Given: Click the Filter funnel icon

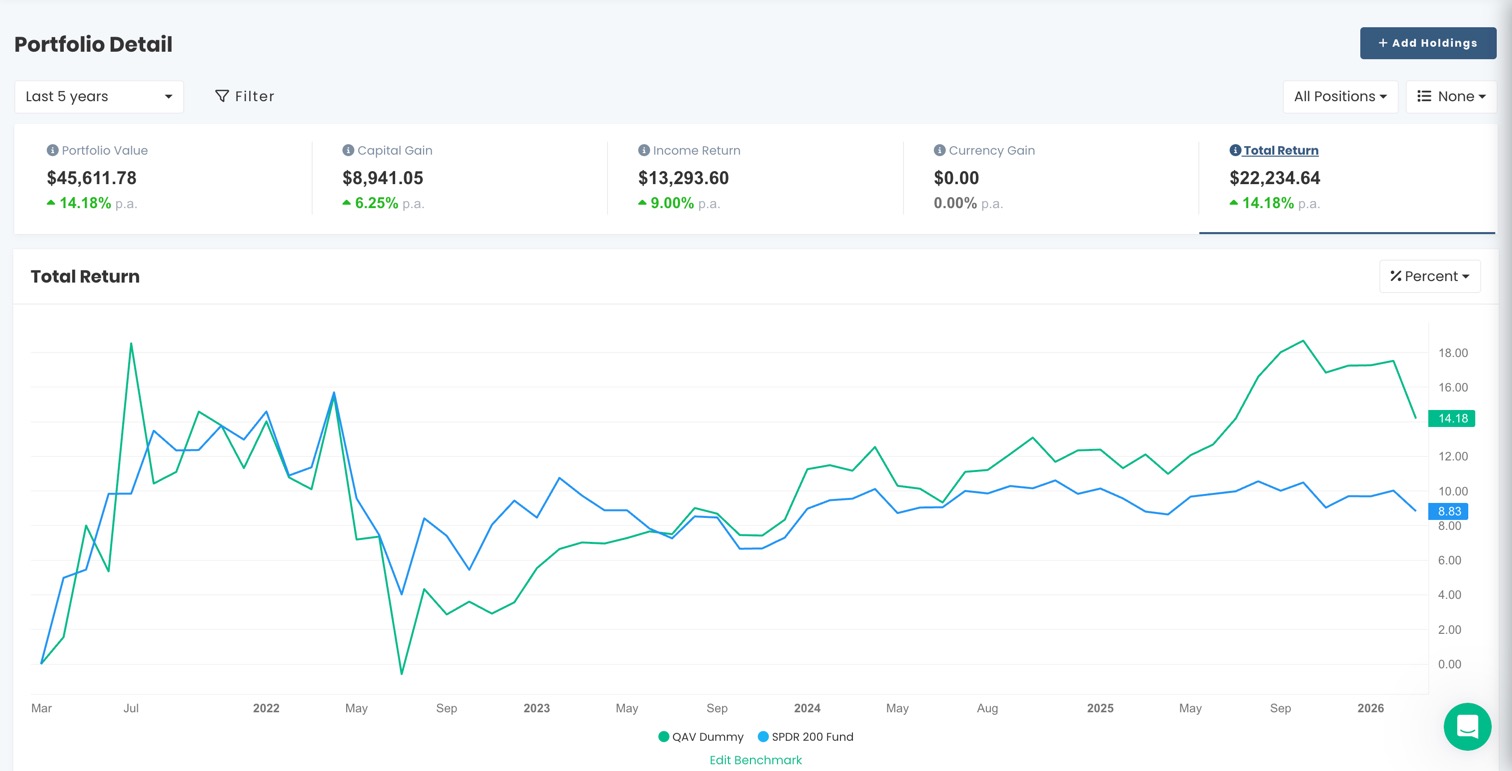Looking at the screenshot, I should (221, 96).
